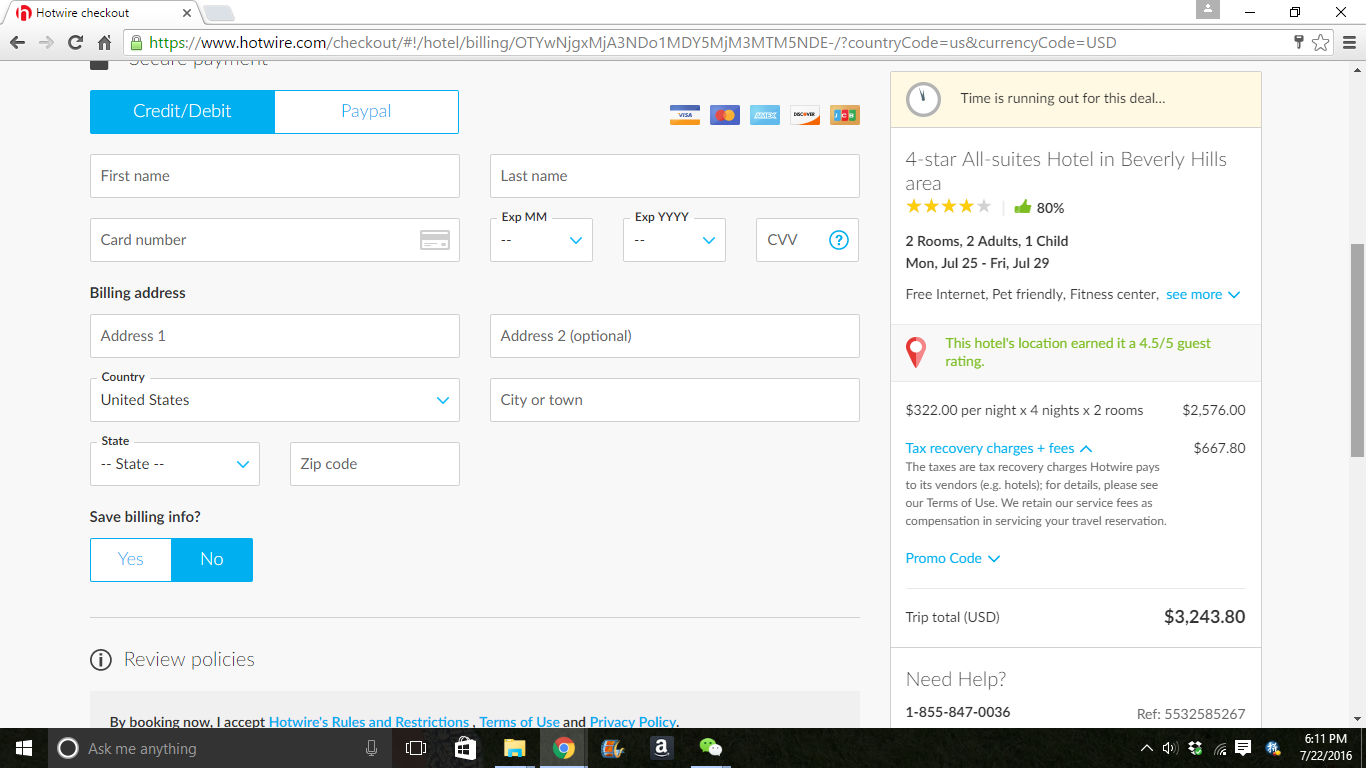
Task: Open the State dropdown
Action: (175, 464)
